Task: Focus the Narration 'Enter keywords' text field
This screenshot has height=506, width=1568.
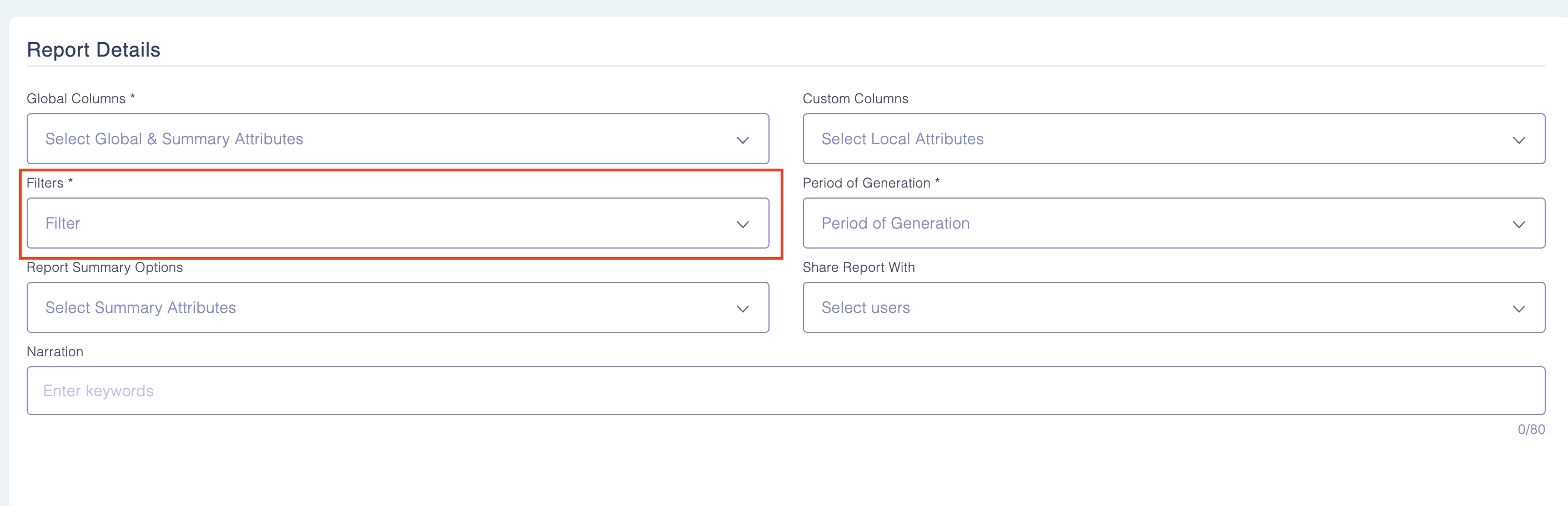Action: 785,391
